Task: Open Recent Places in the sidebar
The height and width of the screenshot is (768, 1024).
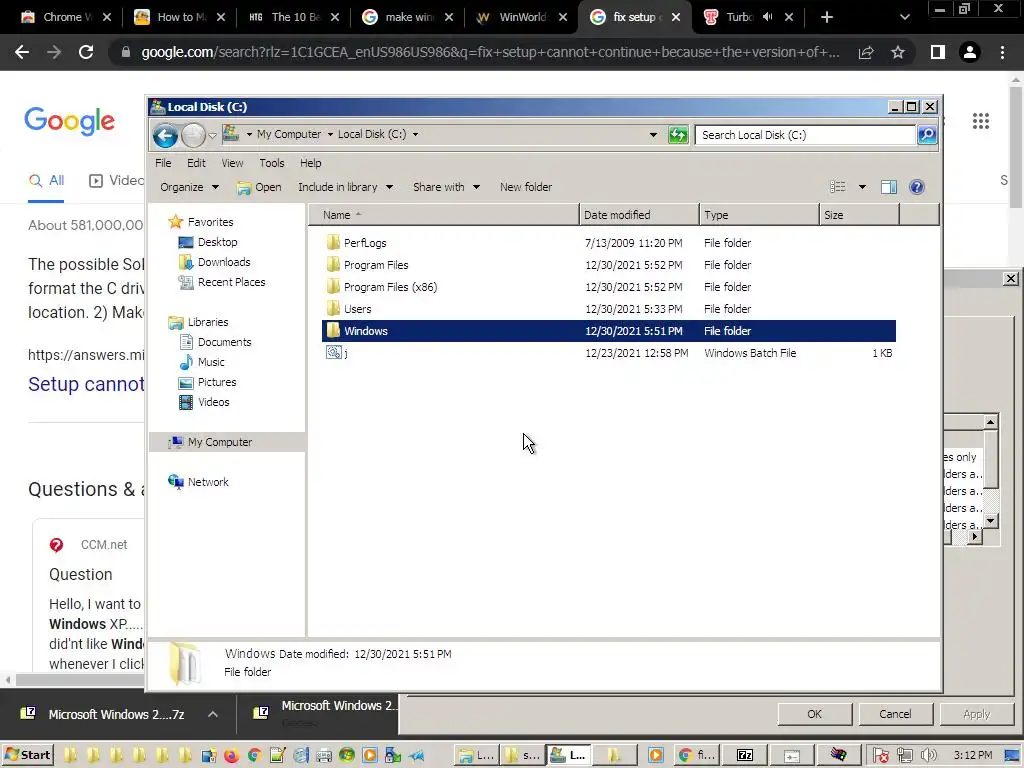Action: click(231, 282)
